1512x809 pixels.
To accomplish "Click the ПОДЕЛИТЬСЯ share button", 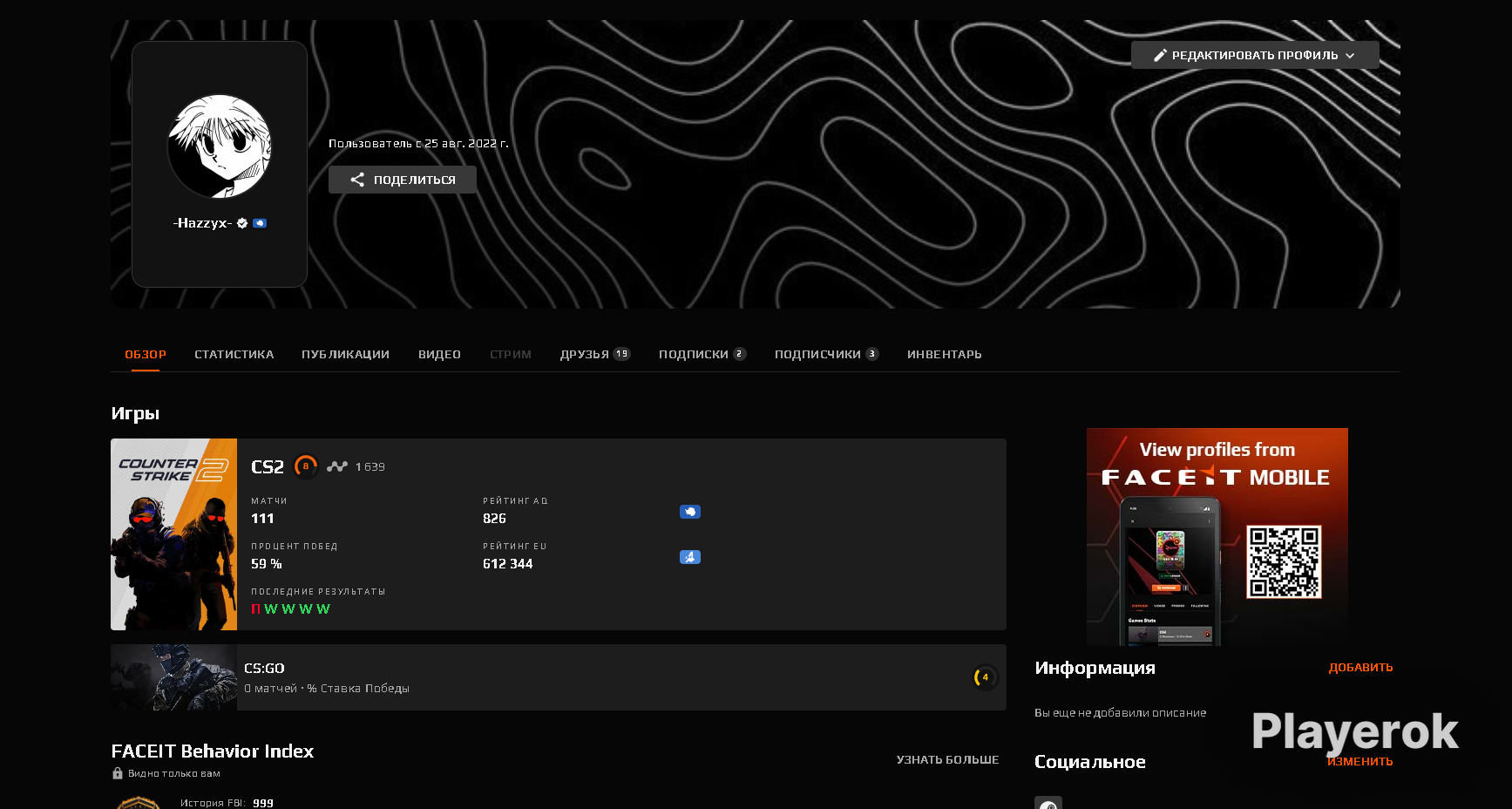I will tap(403, 180).
